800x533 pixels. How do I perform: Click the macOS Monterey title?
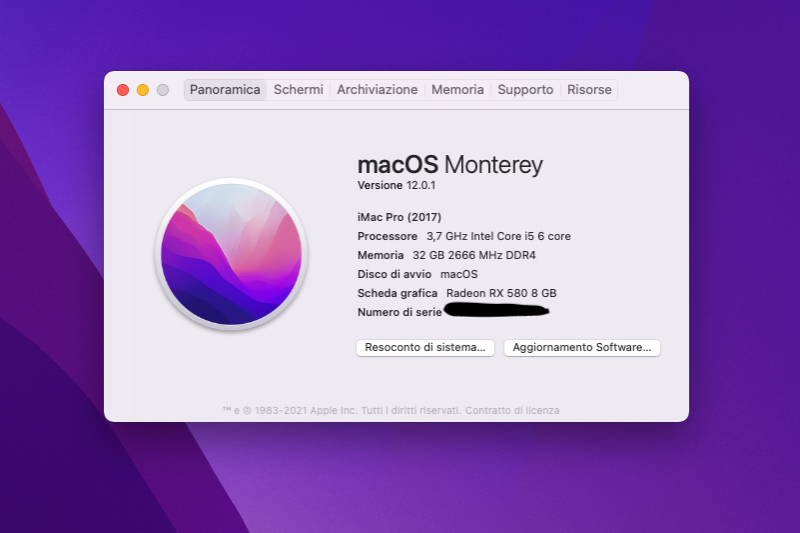pos(450,165)
